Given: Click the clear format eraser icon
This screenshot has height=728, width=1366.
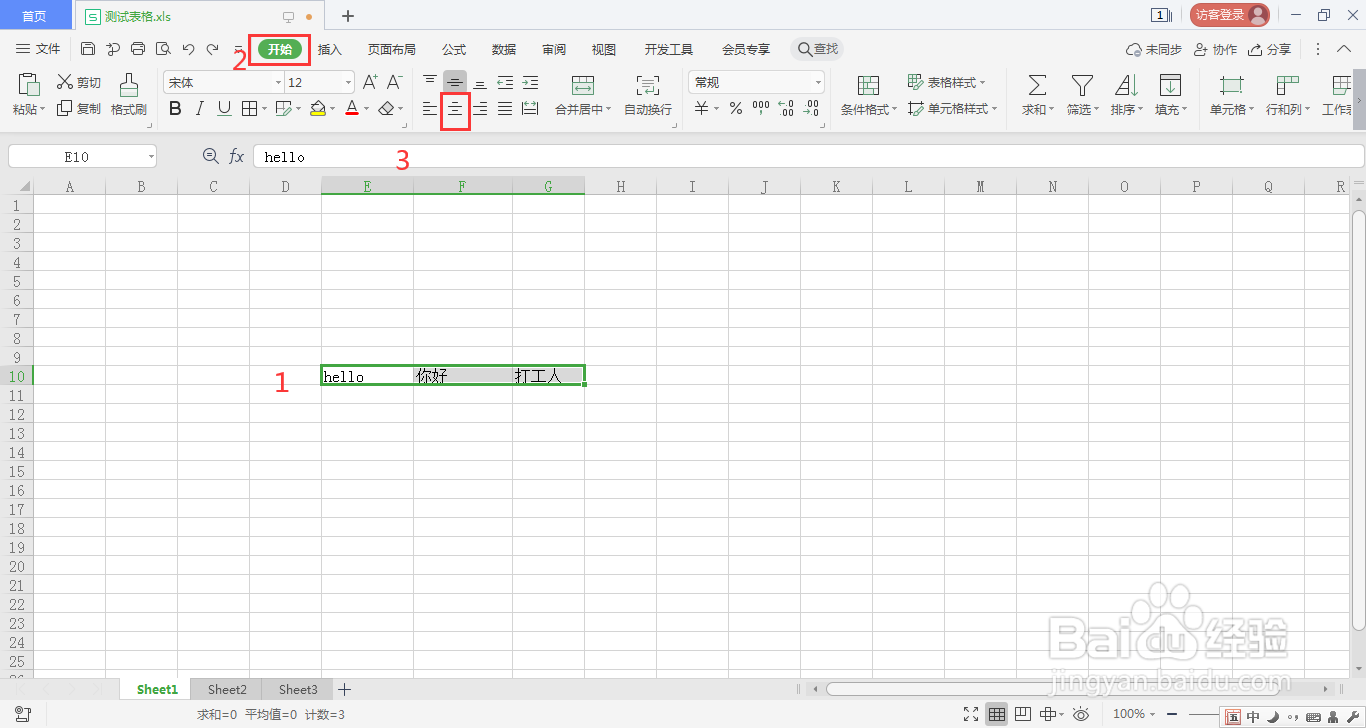Looking at the screenshot, I should click(386, 108).
